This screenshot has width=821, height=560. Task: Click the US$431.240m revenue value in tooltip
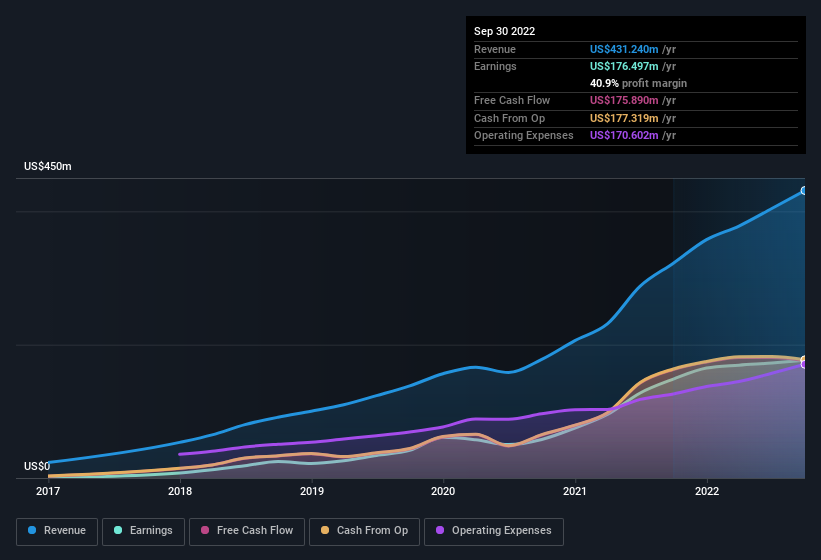pos(624,49)
